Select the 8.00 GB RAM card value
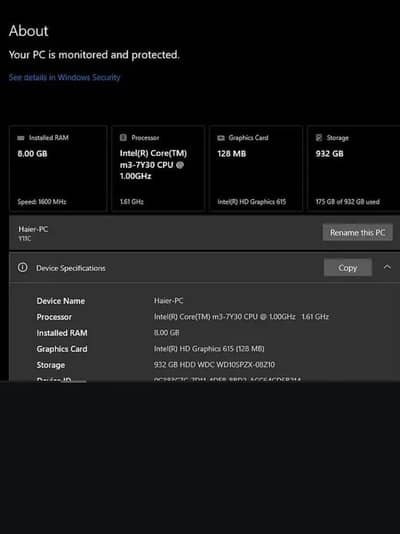This screenshot has height=534, width=400. pyautogui.click(x=32, y=154)
